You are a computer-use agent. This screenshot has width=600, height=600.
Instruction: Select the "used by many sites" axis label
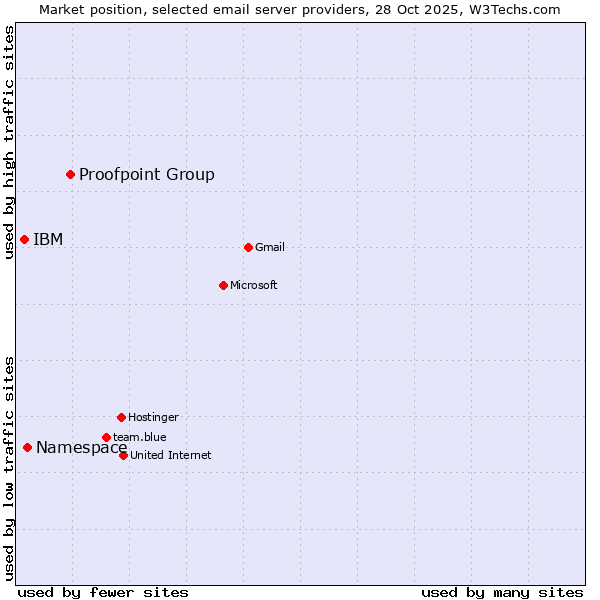click(x=502, y=592)
